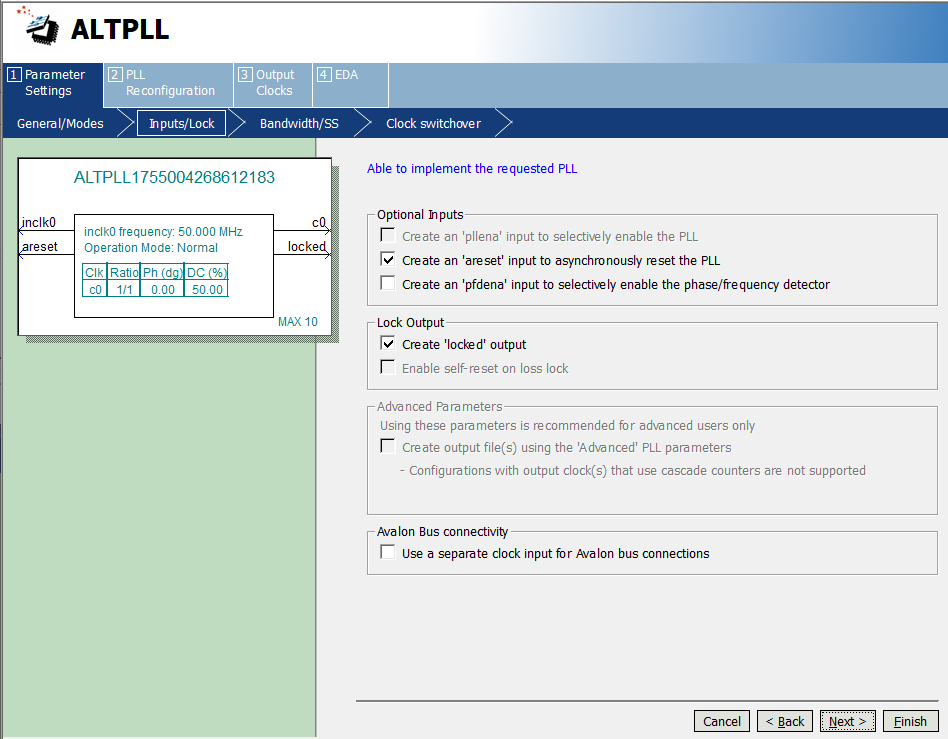This screenshot has width=948, height=739.
Task: Click the 'Ratio' column header cell
Action: 124,273
